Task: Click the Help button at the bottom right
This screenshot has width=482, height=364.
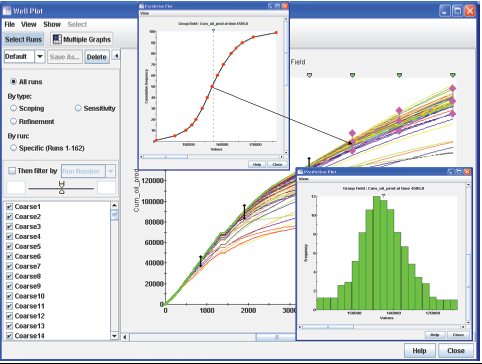Action: click(x=419, y=351)
